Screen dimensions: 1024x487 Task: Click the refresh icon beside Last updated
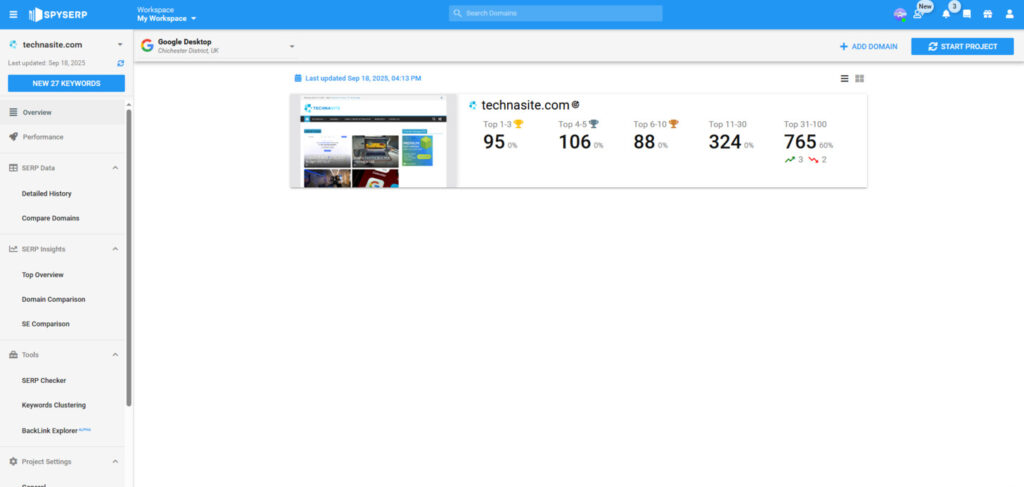121,63
